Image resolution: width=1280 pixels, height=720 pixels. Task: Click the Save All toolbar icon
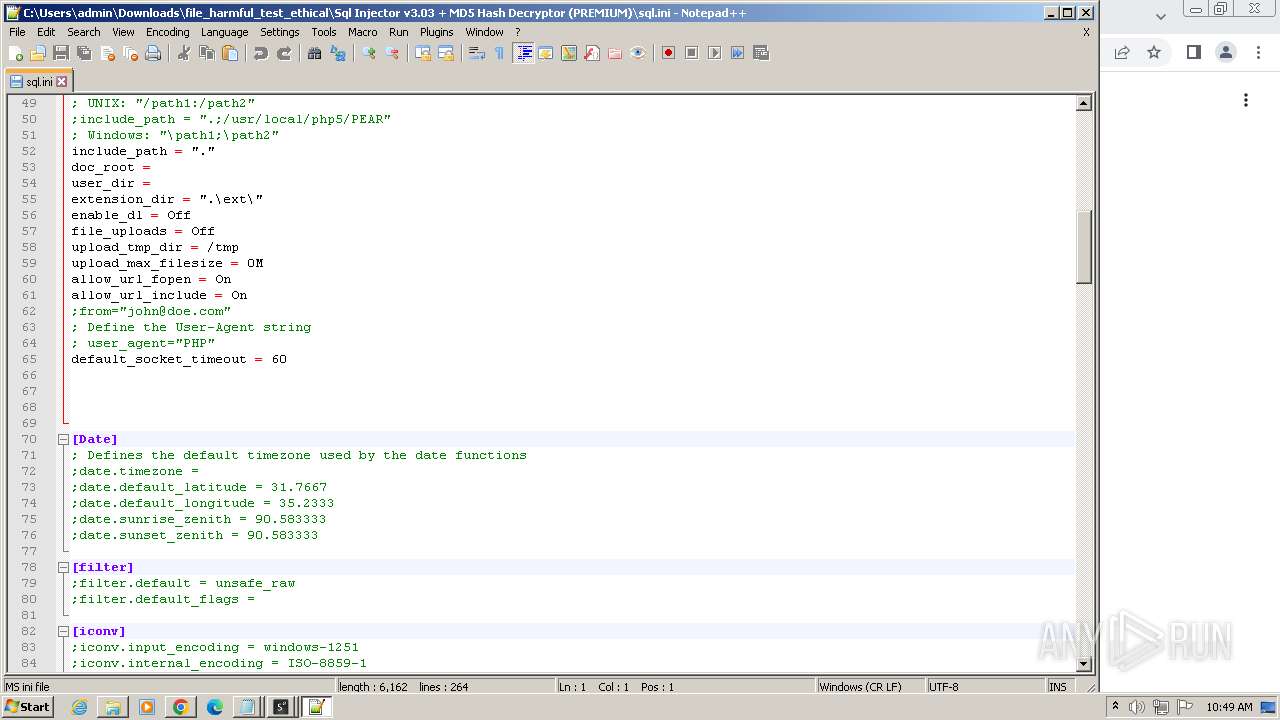coord(84,53)
